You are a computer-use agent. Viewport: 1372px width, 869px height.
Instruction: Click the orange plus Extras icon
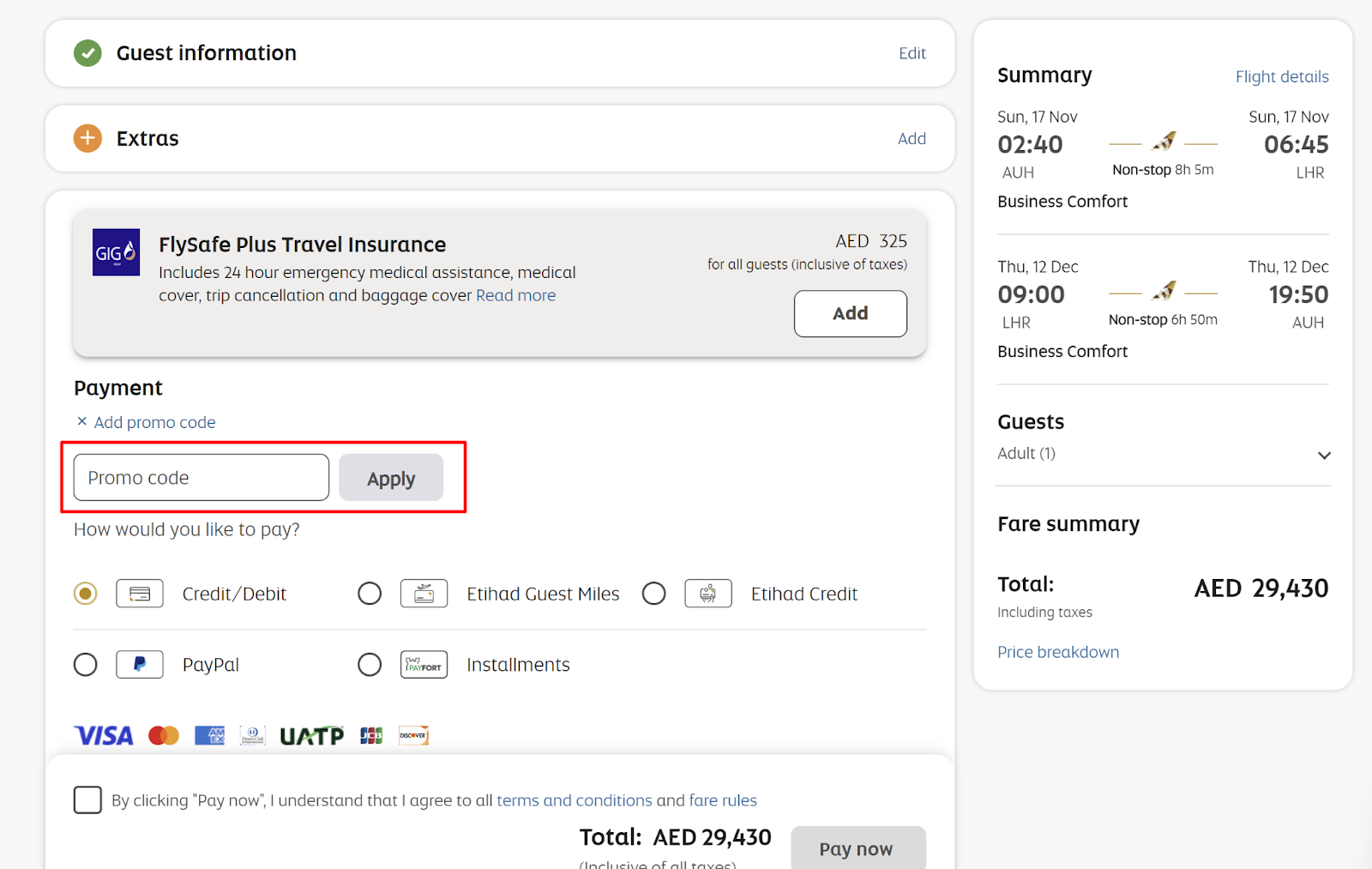(x=87, y=138)
